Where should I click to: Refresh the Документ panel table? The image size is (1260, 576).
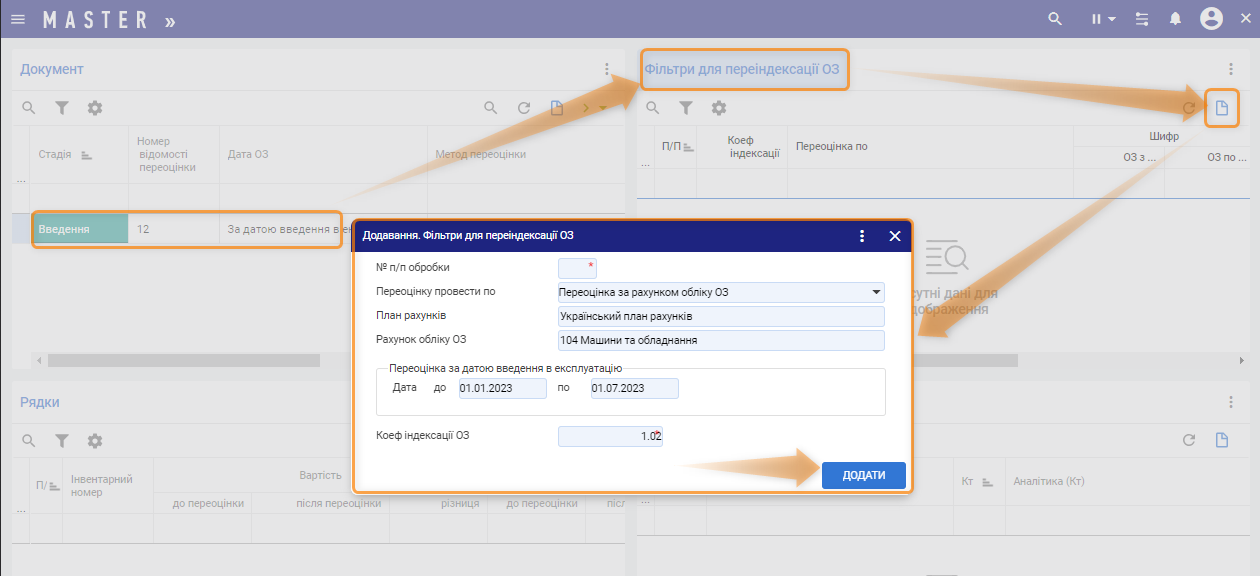pos(523,108)
